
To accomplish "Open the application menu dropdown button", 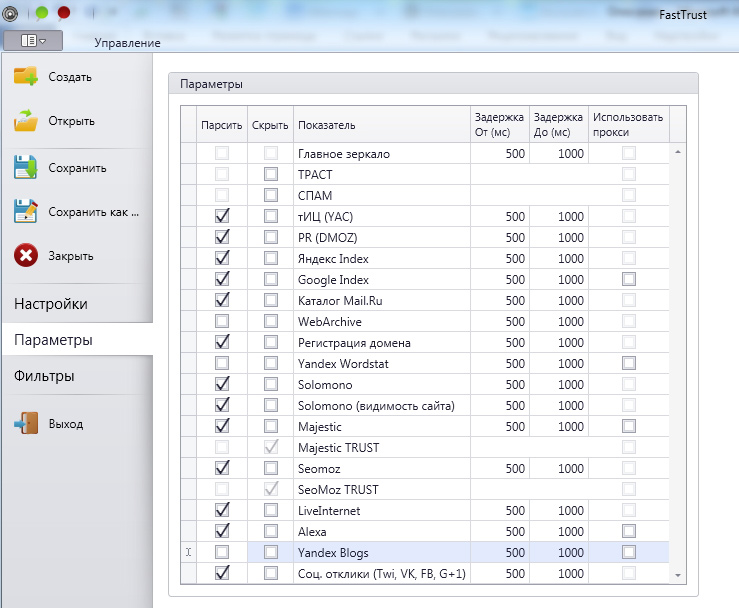I will coord(33,41).
